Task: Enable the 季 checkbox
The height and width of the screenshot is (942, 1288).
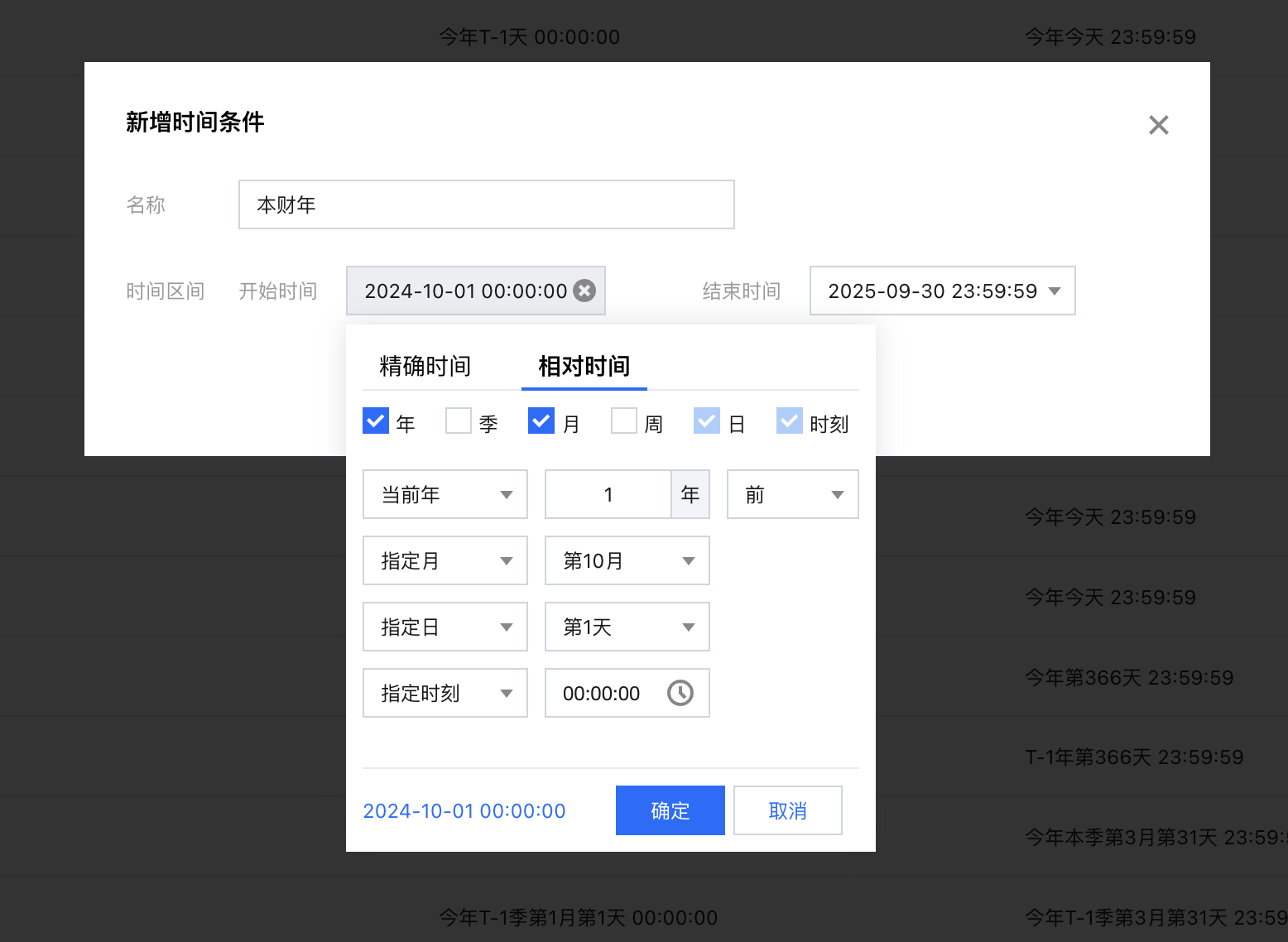Action: (x=459, y=421)
